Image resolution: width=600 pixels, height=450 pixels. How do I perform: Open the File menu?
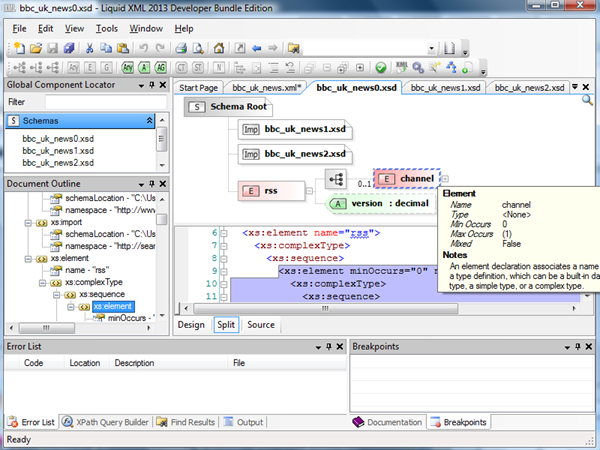click(19, 29)
